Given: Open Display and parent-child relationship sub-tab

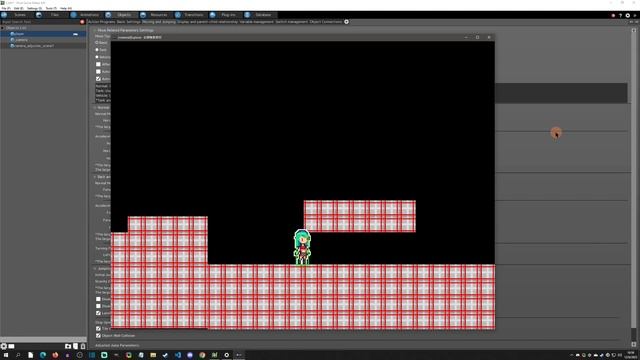Looking at the screenshot, I should pos(207,22).
